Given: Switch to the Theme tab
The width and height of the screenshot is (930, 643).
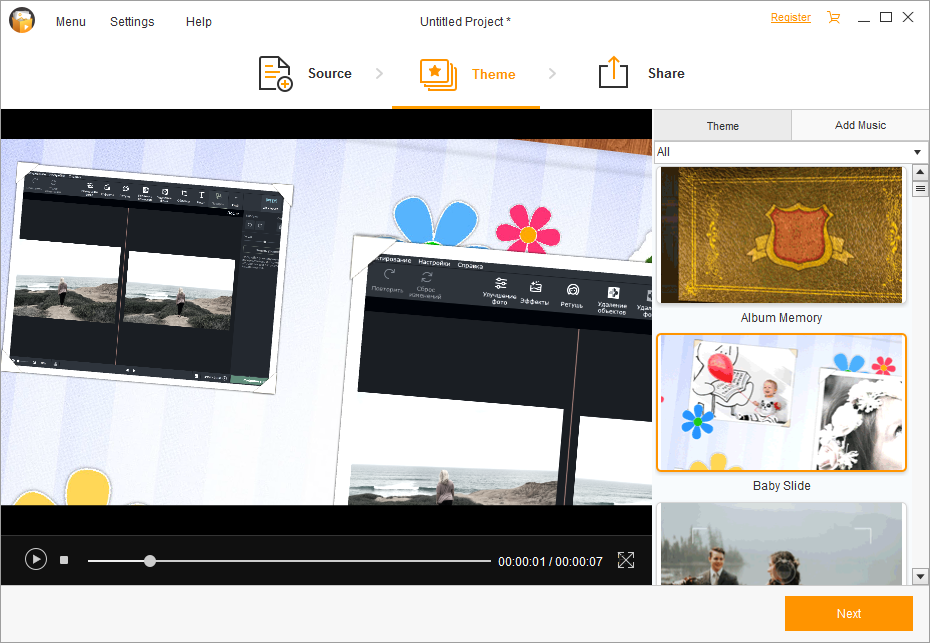Looking at the screenshot, I should tap(722, 126).
